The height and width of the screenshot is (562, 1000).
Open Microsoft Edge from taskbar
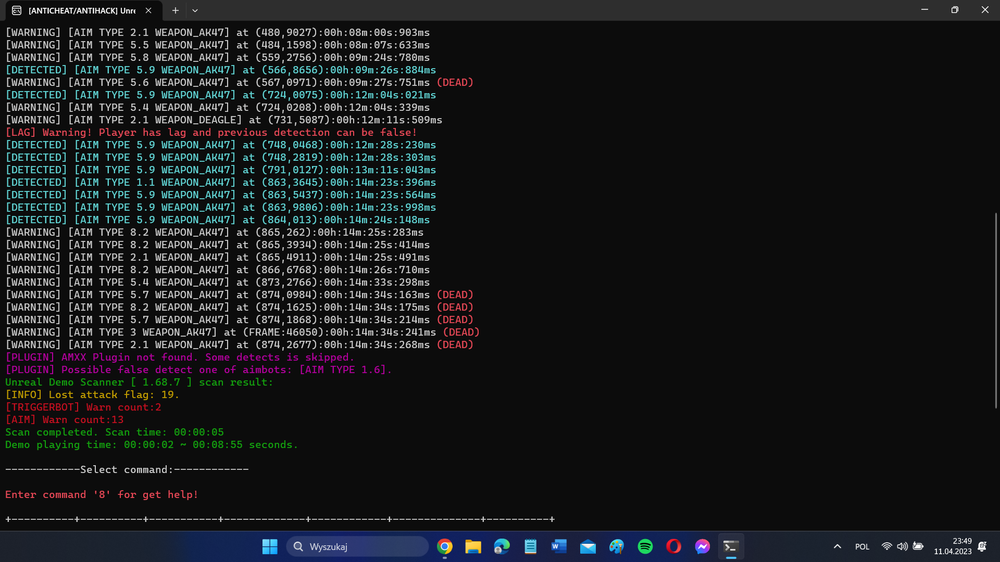[x=502, y=547]
